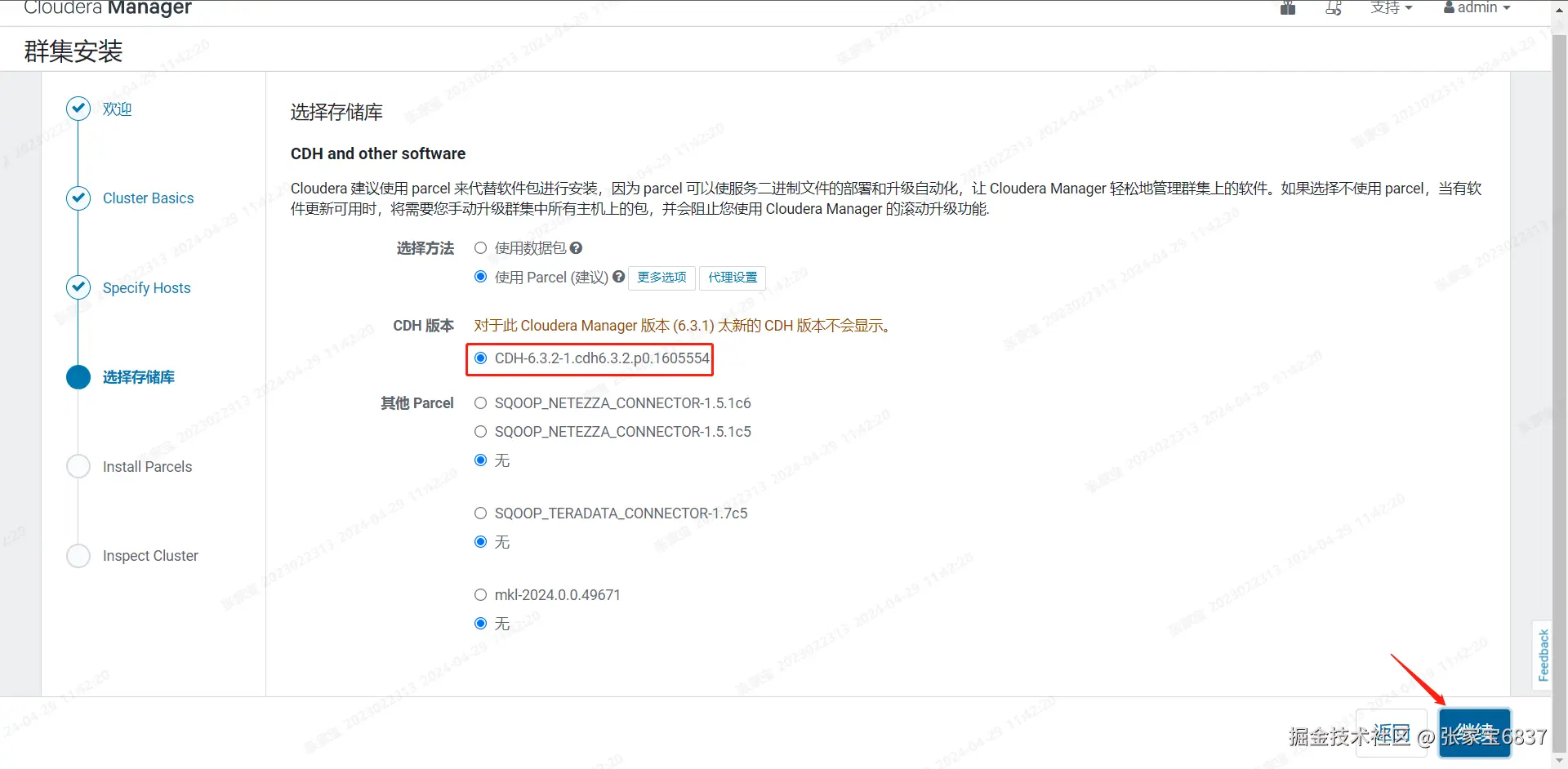Image resolution: width=1568 pixels, height=769 pixels.
Task: Click the 选择存储库 filled step circle
Action: (78, 377)
